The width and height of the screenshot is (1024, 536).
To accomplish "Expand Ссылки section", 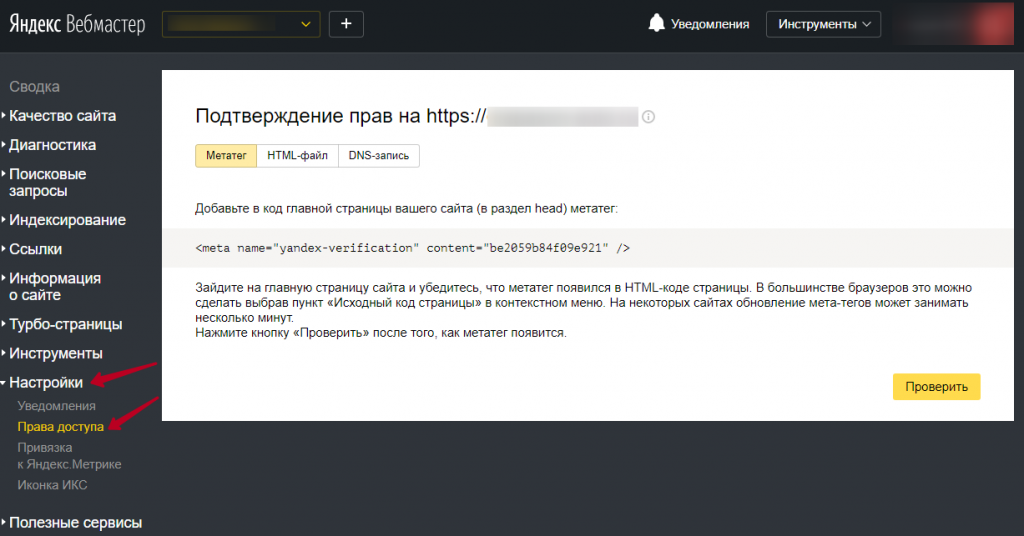I will (35, 249).
